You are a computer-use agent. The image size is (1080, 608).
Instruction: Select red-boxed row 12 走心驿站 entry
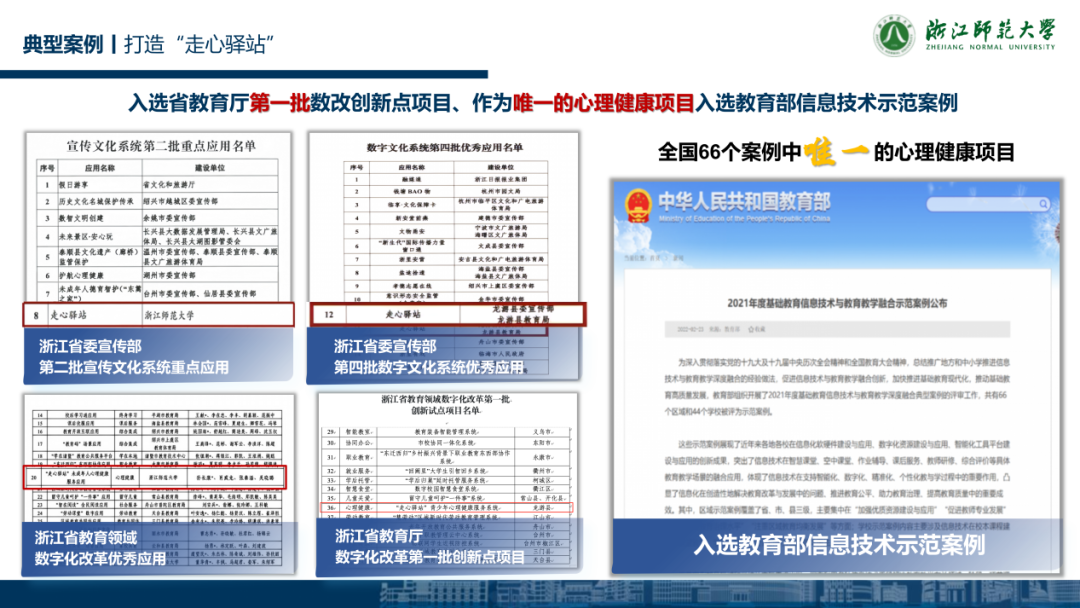(446, 313)
